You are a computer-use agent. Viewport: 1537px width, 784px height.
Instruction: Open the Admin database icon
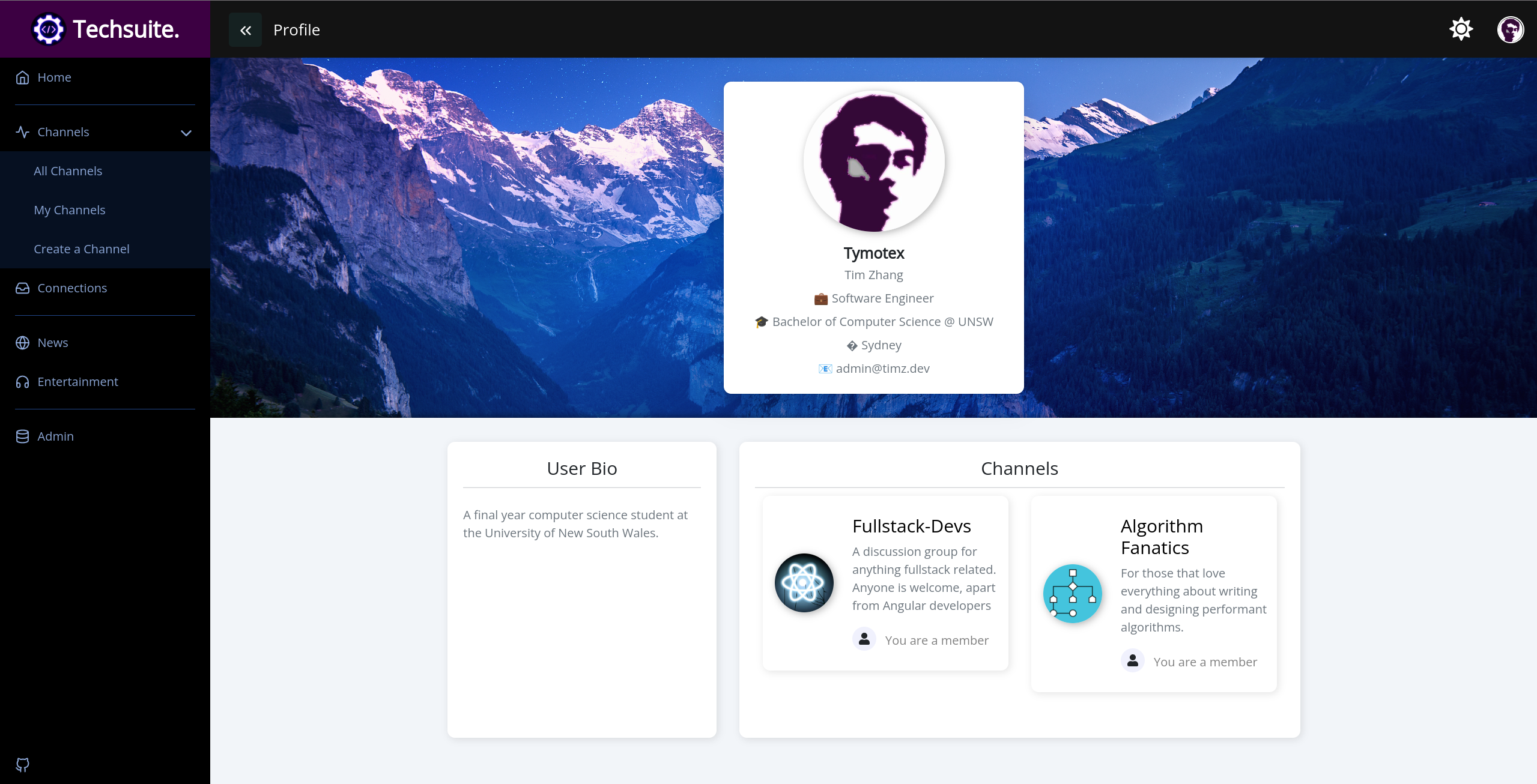click(22, 436)
